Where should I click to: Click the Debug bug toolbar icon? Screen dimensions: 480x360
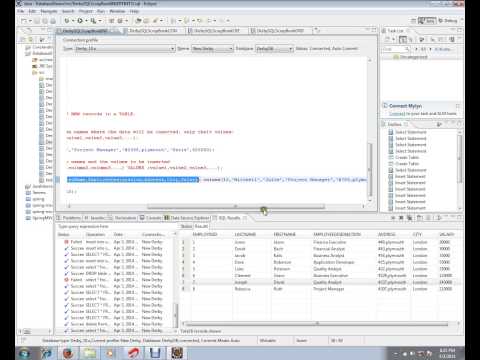(x=67, y=21)
